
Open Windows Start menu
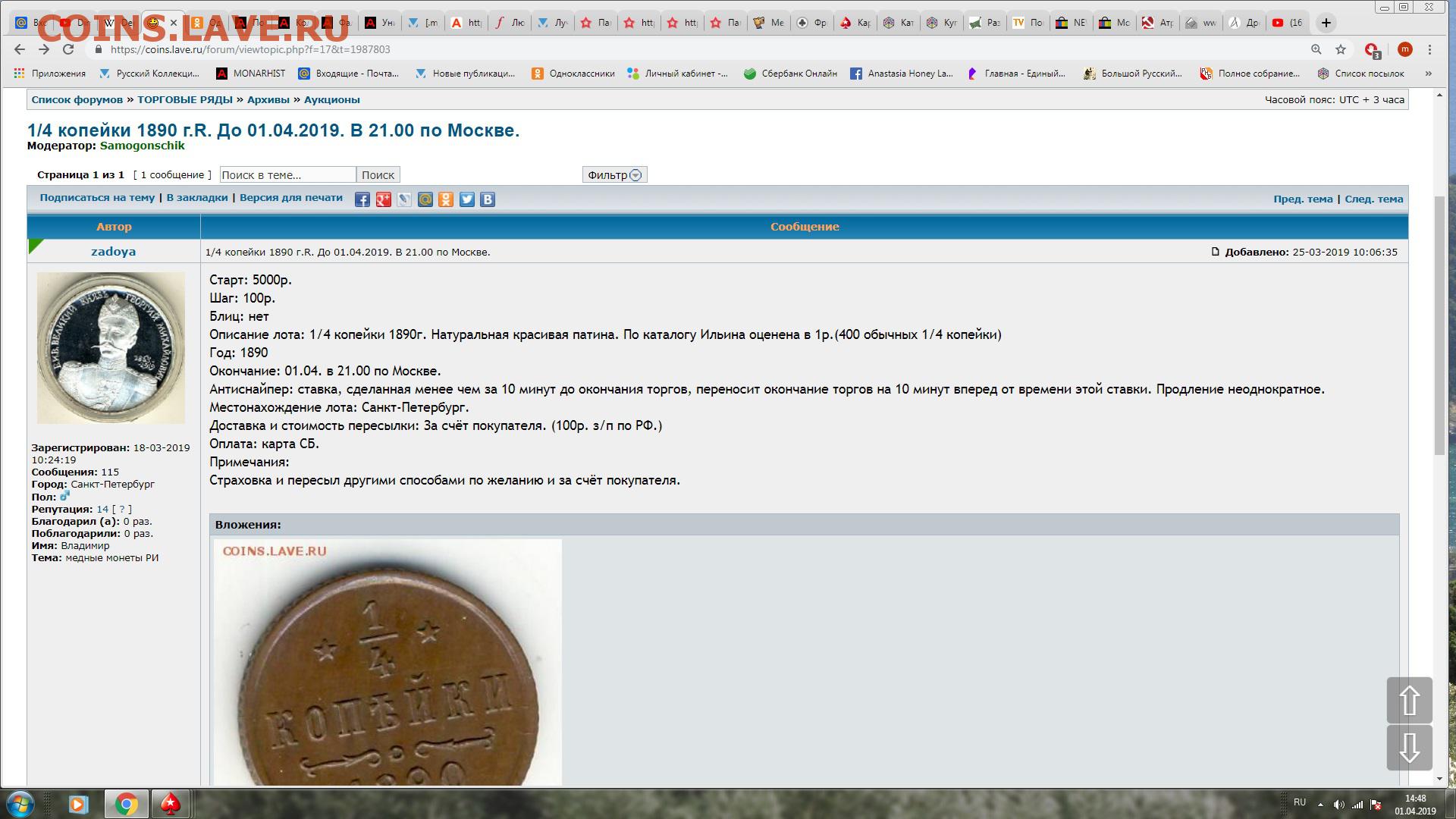20,804
